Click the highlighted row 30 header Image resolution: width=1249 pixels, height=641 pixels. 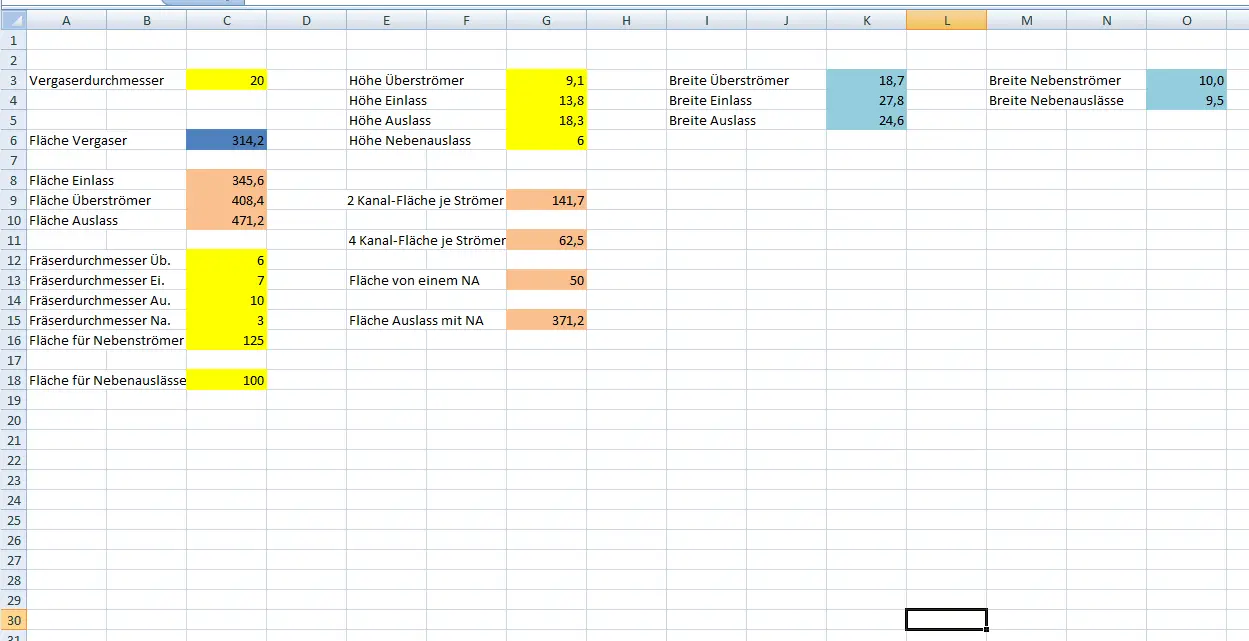[x=13, y=620]
